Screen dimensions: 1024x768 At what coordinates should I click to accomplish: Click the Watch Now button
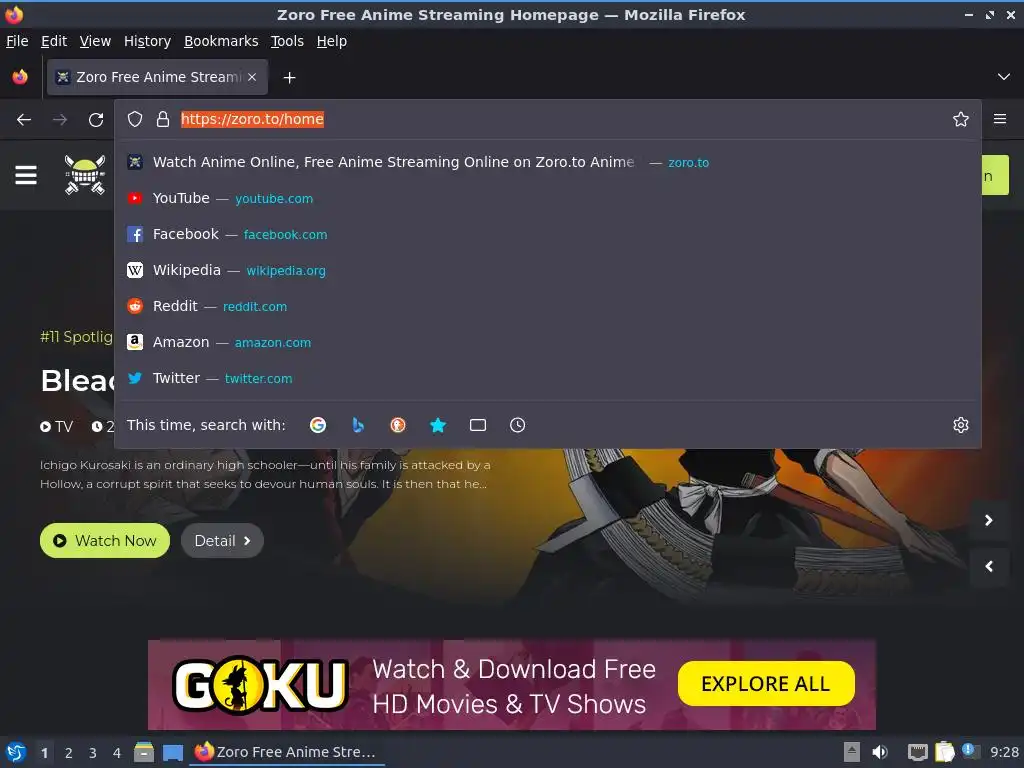pyautogui.click(x=104, y=541)
